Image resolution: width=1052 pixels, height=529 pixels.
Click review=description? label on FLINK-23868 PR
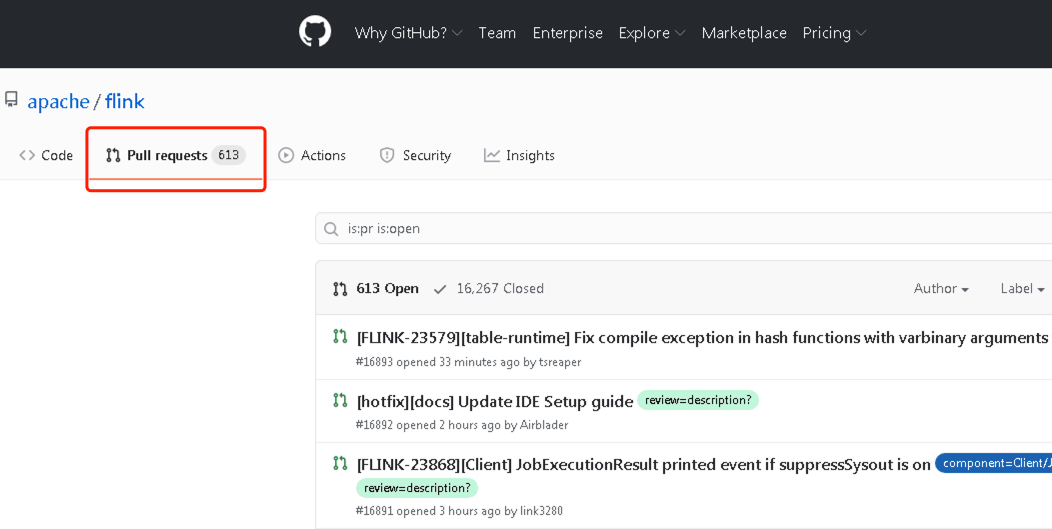tap(417, 488)
